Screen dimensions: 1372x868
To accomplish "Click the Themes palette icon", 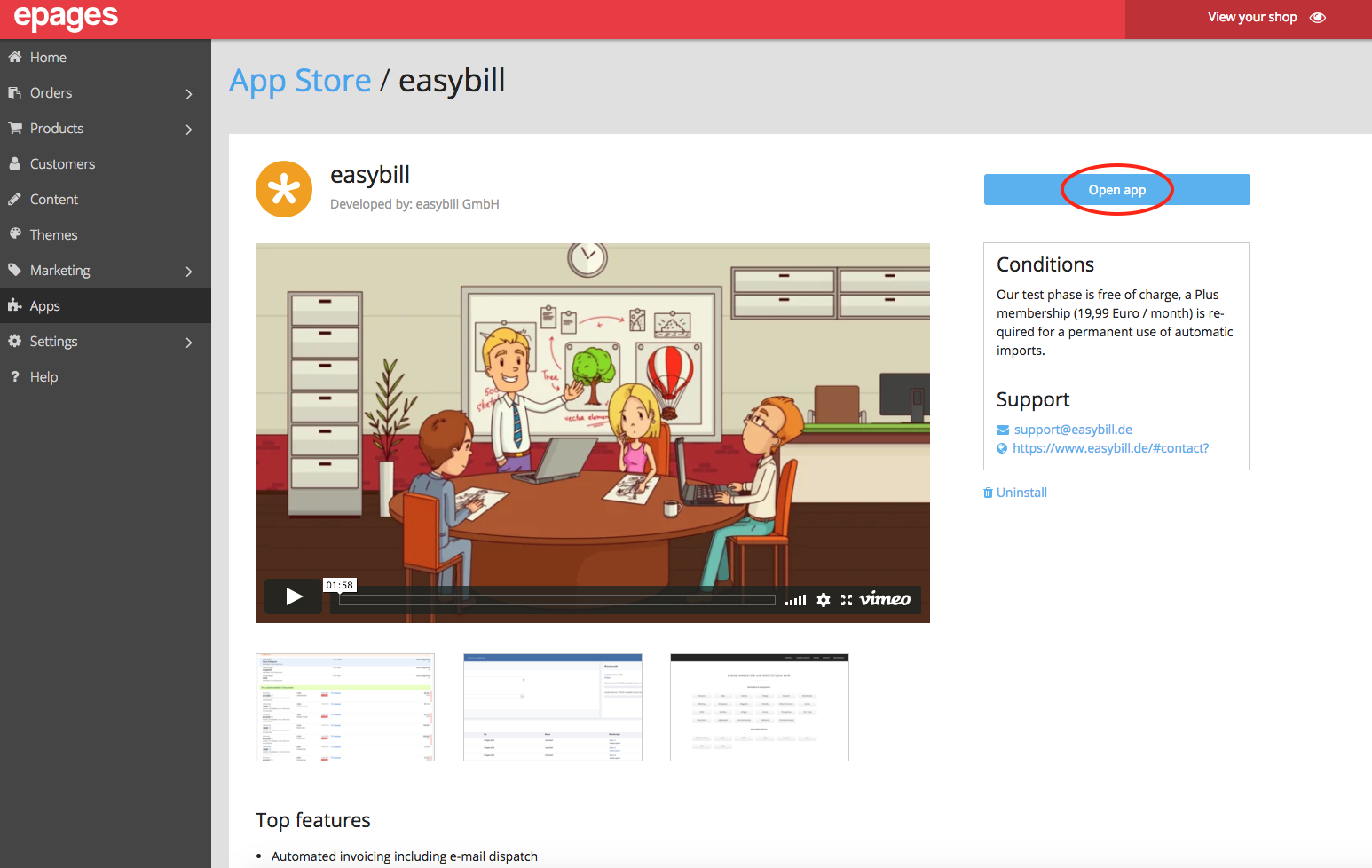I will click(15, 233).
